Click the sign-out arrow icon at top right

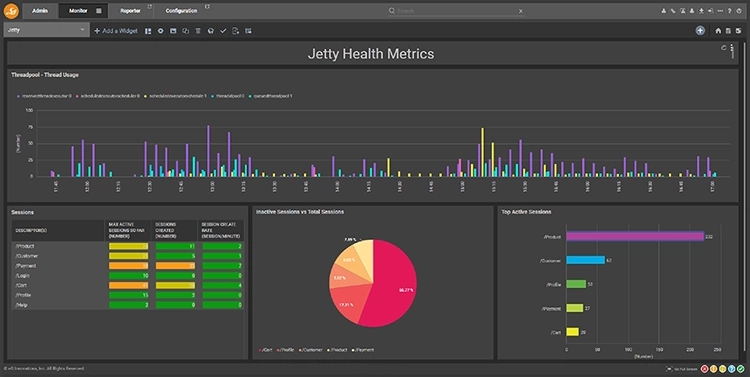(711, 11)
